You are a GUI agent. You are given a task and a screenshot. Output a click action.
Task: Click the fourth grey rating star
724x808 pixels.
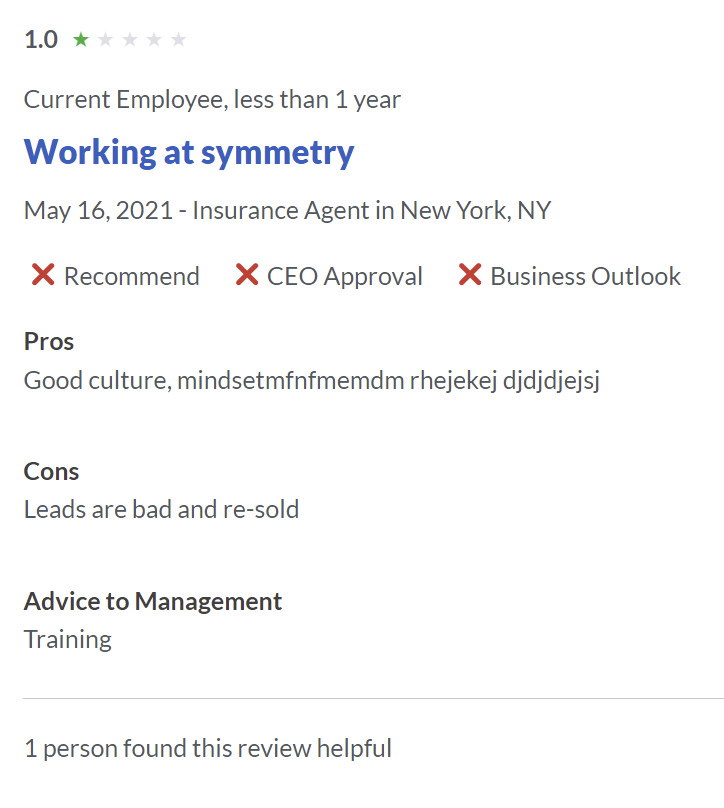tap(154, 39)
